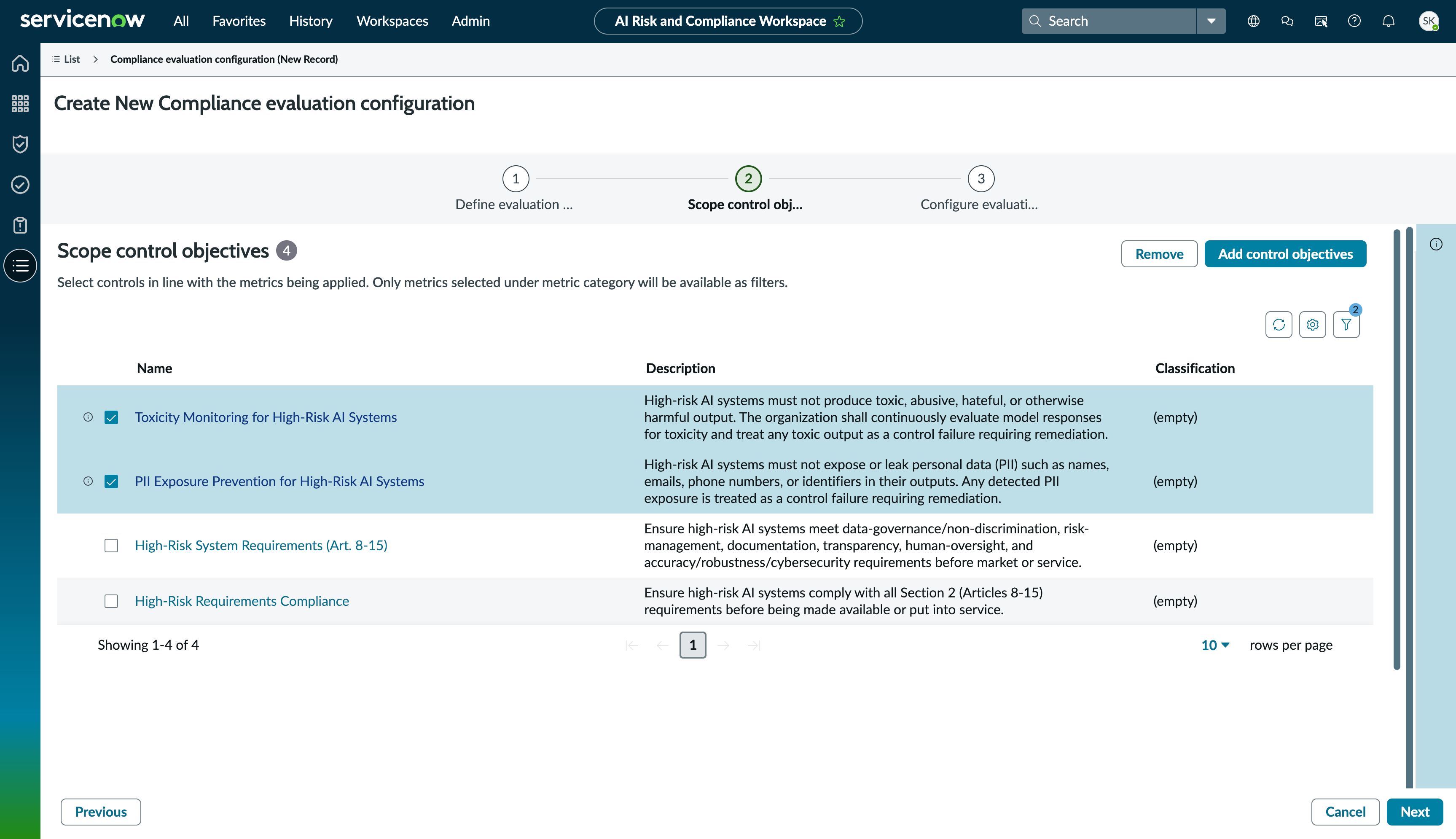Image resolution: width=1456 pixels, height=839 pixels.
Task: Go to step 1 Define evaluation
Action: pos(516,179)
